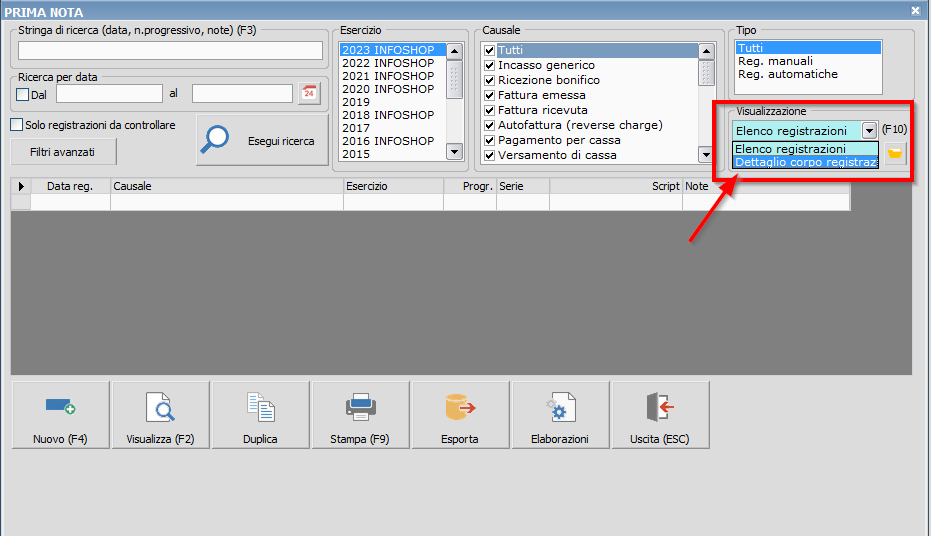Click Causale list scroll up arrow
The height and width of the screenshot is (536, 931).
(x=706, y=51)
